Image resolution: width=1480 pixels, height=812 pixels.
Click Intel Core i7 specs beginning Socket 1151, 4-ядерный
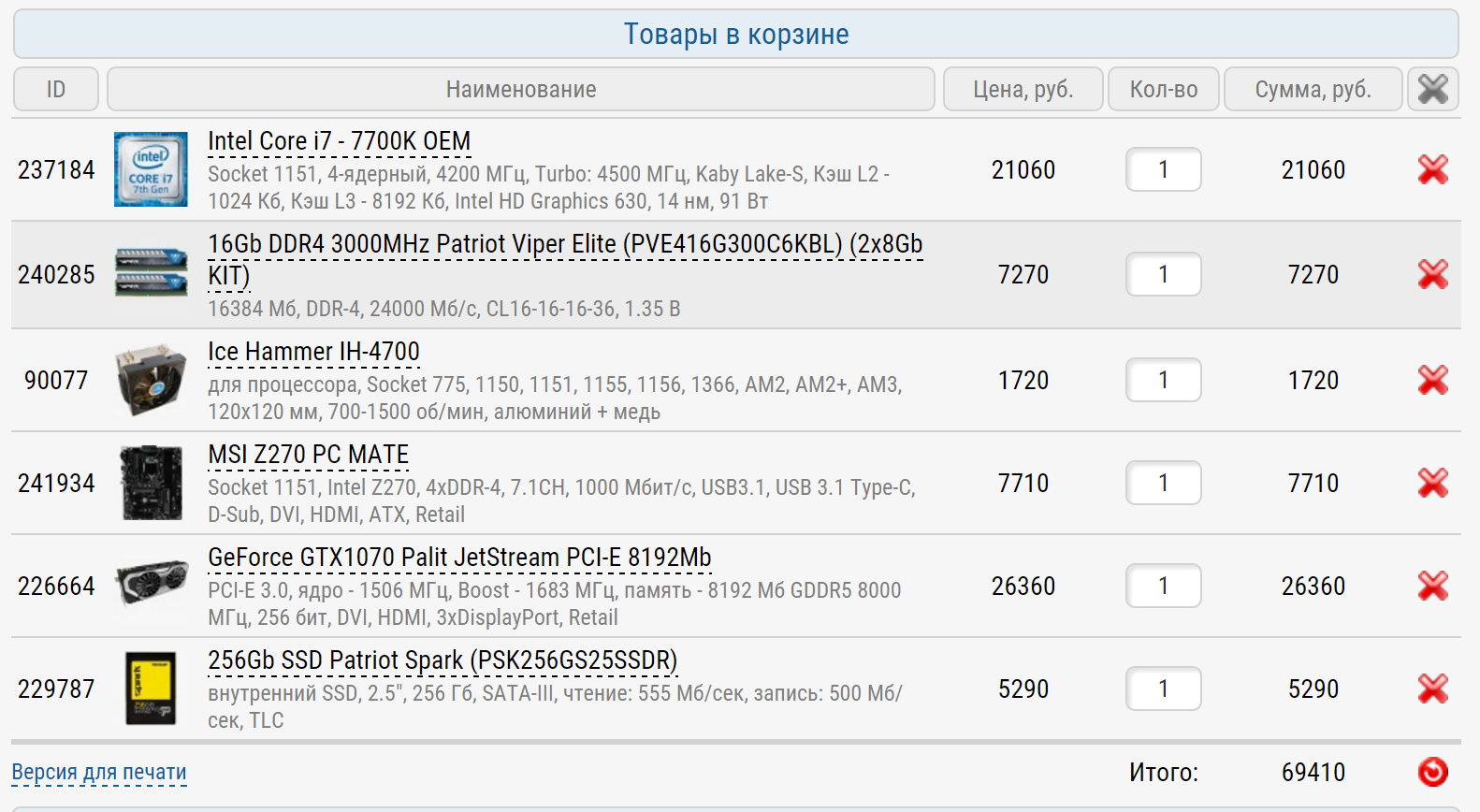click(x=549, y=187)
